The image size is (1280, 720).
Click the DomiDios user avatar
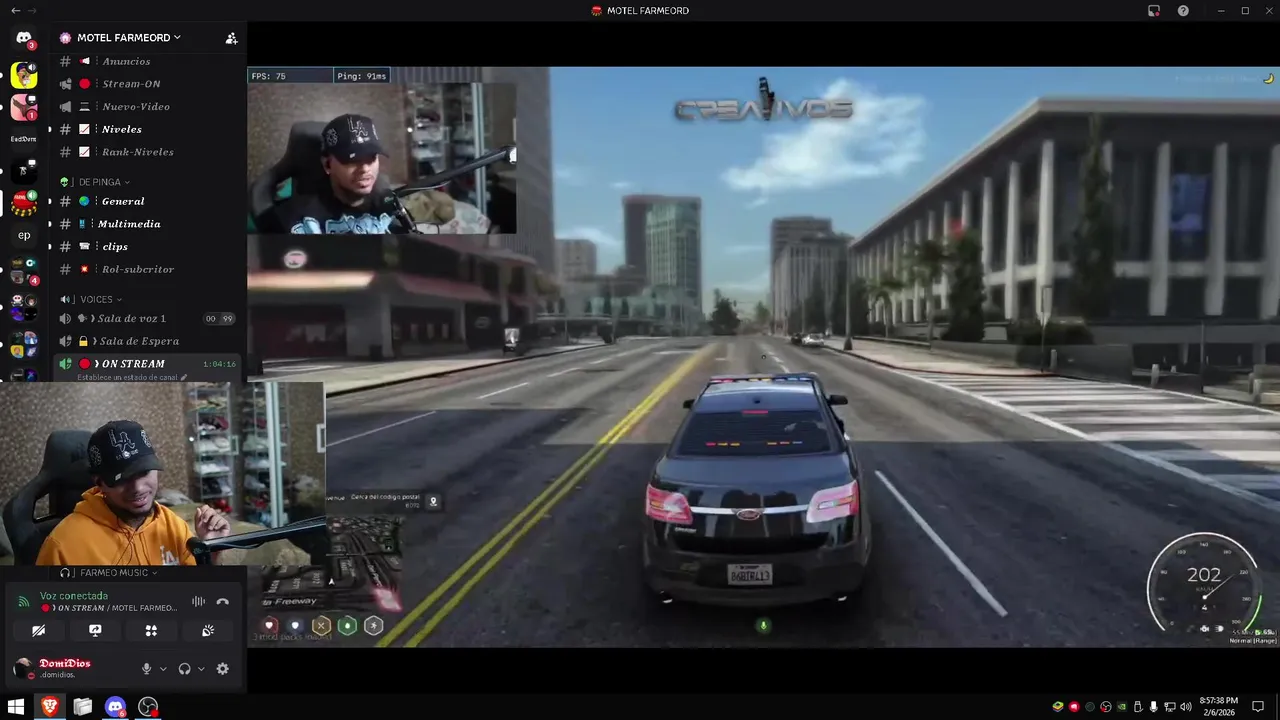pyautogui.click(x=23, y=669)
